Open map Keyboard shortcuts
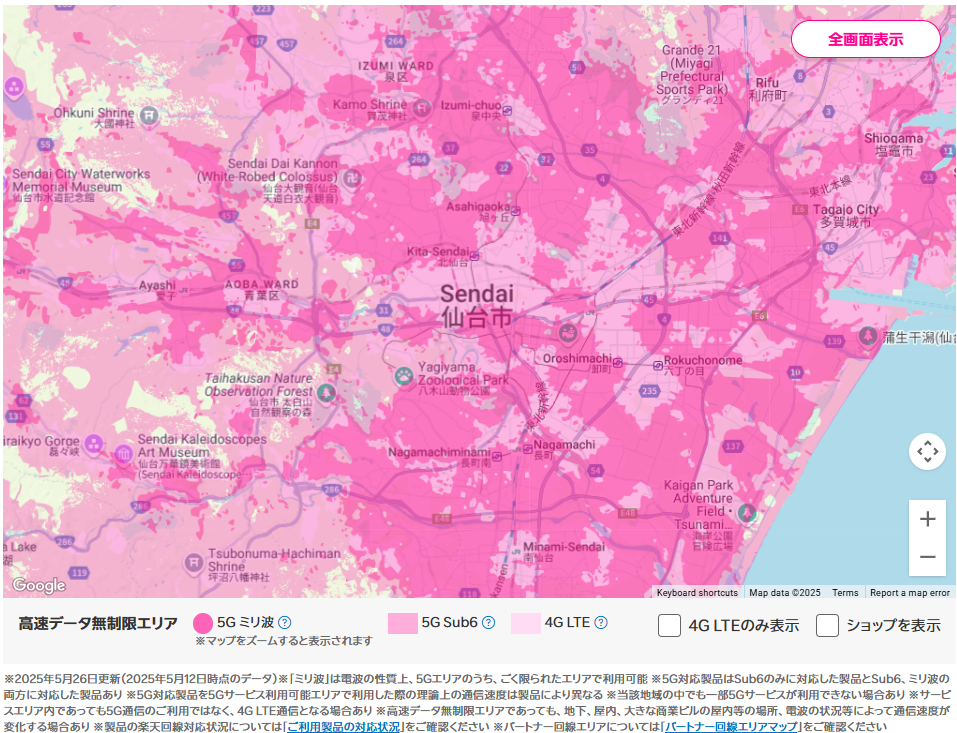 point(697,593)
